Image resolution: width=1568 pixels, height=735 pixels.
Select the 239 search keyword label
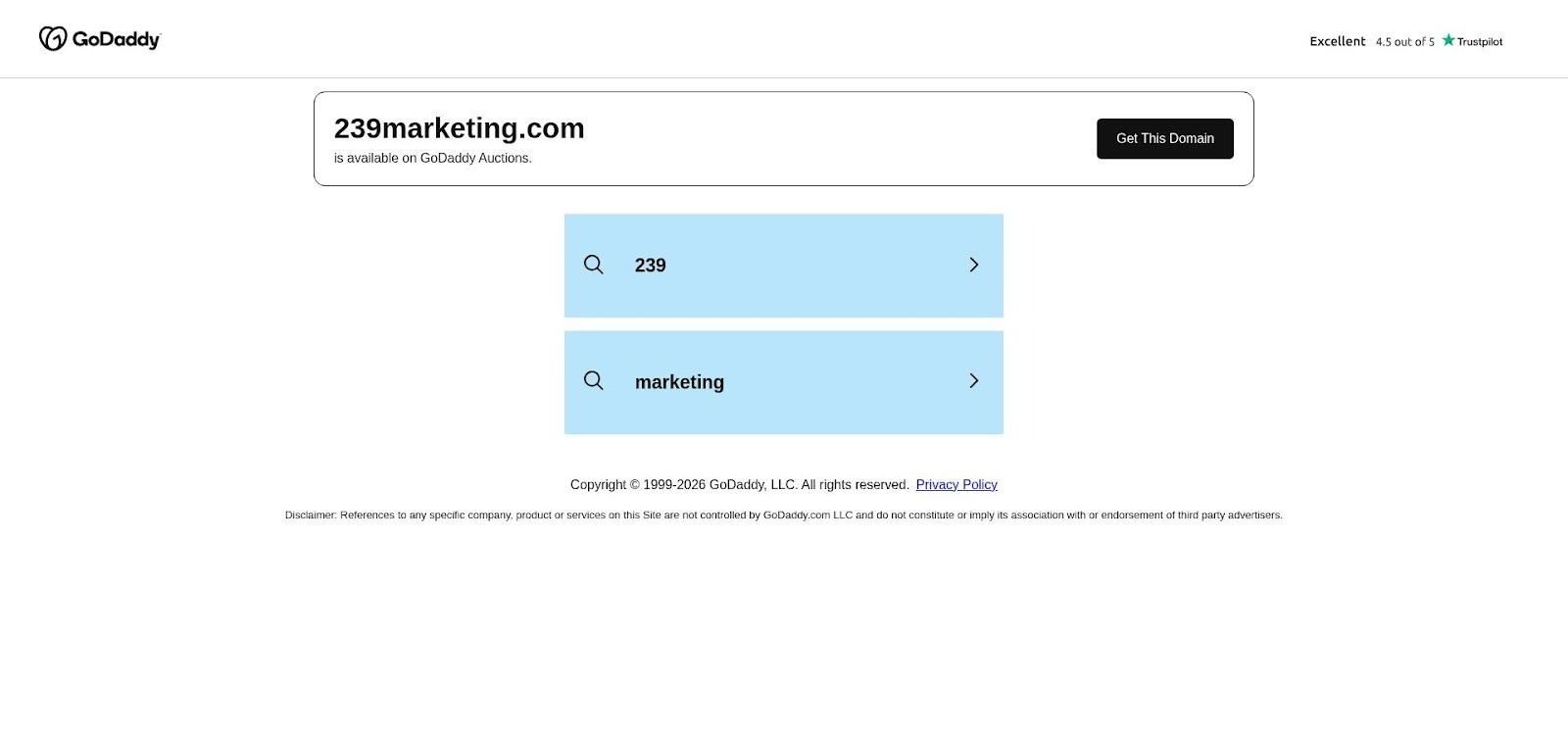point(651,266)
